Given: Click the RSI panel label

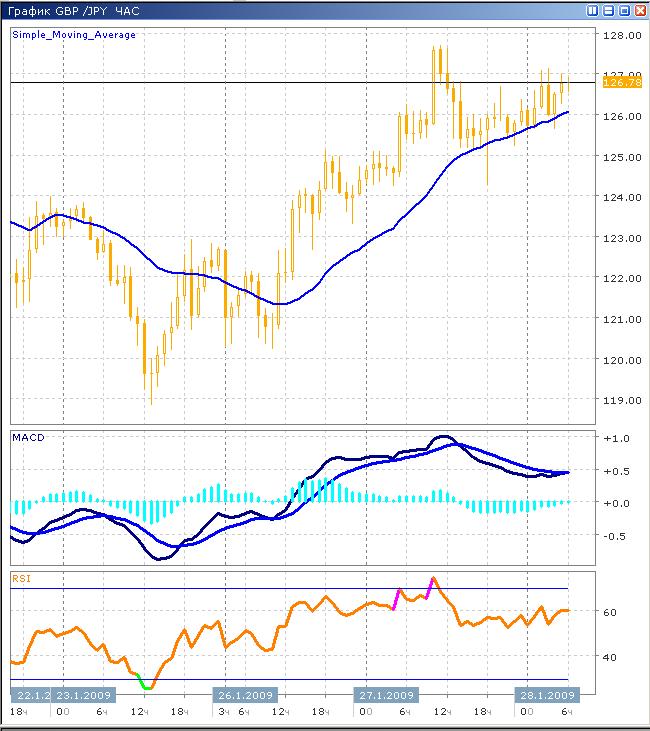Looking at the screenshot, I should [20, 577].
